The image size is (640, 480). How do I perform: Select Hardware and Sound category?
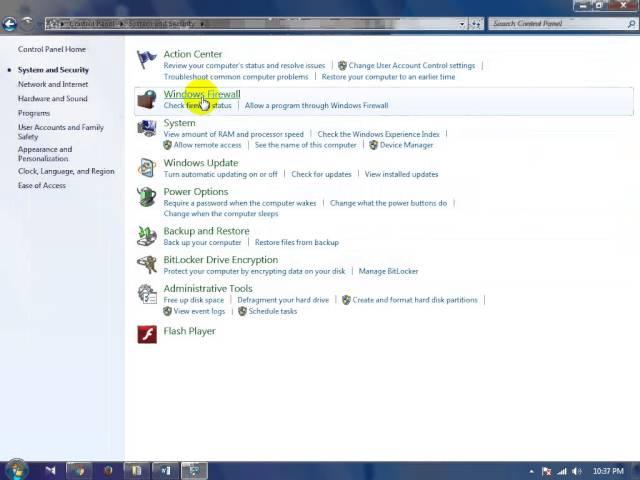52,98
